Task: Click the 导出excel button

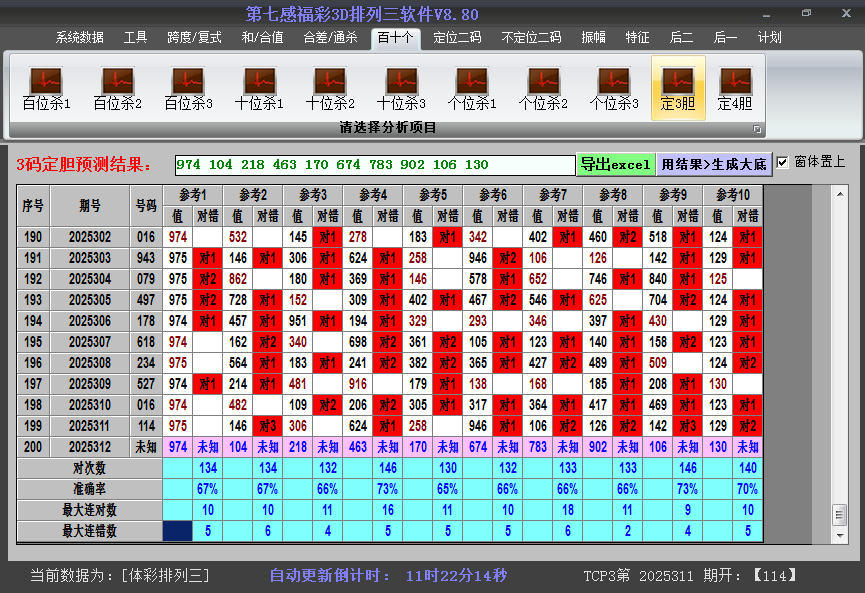Action: [x=615, y=164]
